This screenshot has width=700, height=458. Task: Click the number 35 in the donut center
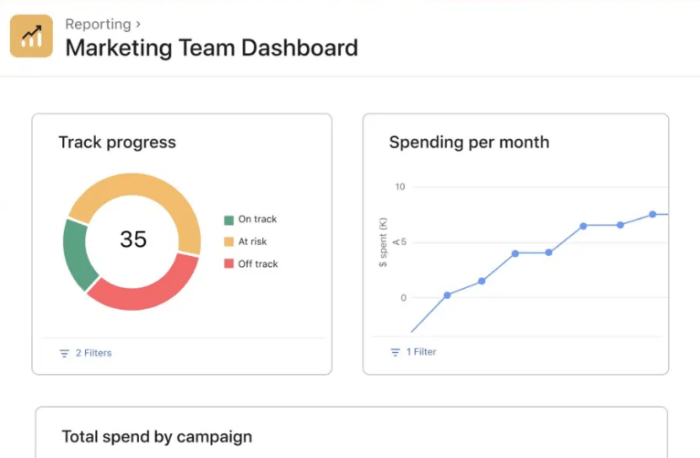point(133,240)
